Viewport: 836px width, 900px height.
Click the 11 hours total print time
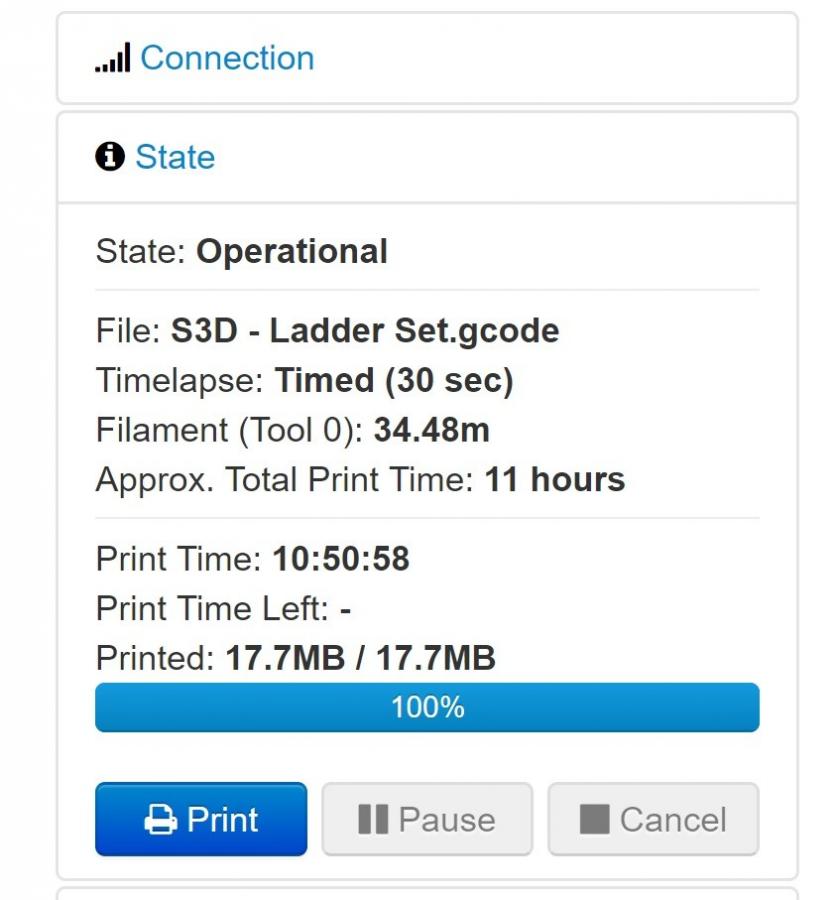(x=555, y=479)
